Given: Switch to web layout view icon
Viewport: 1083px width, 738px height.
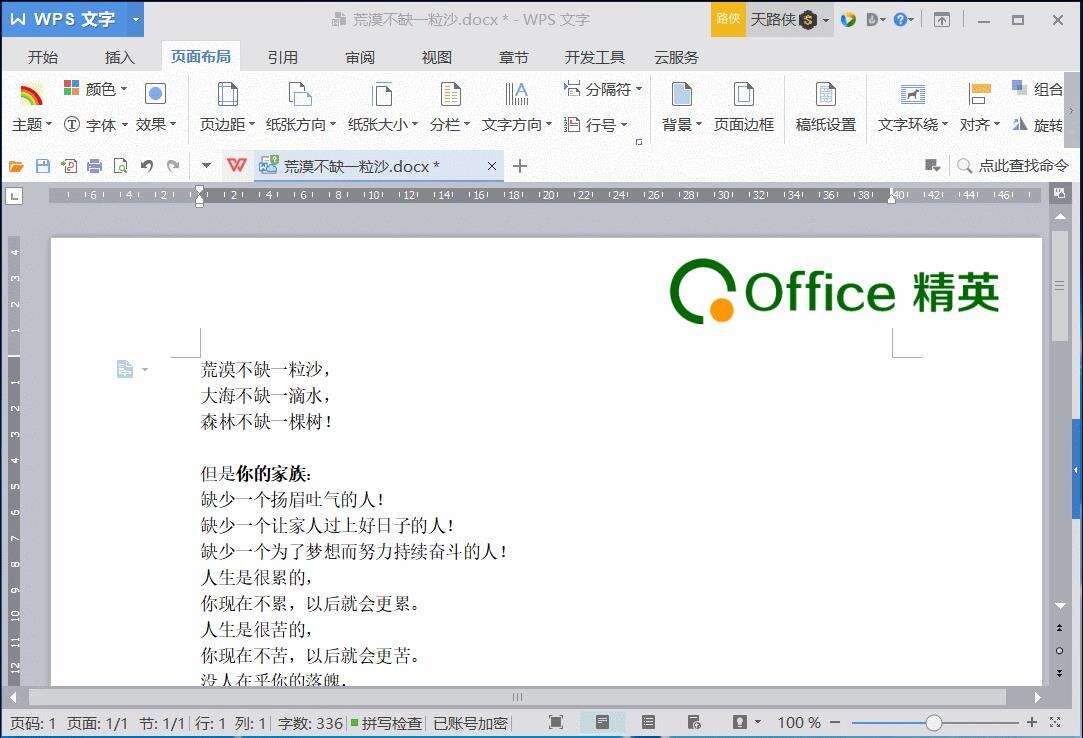Looking at the screenshot, I should (x=693, y=722).
